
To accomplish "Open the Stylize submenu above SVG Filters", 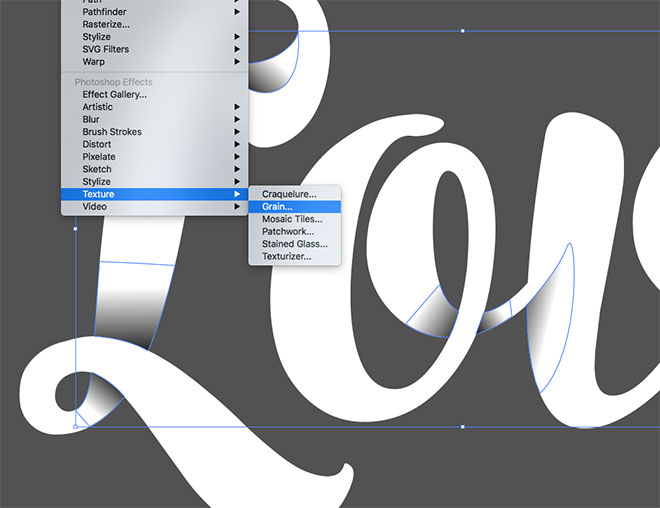I will (x=97, y=37).
